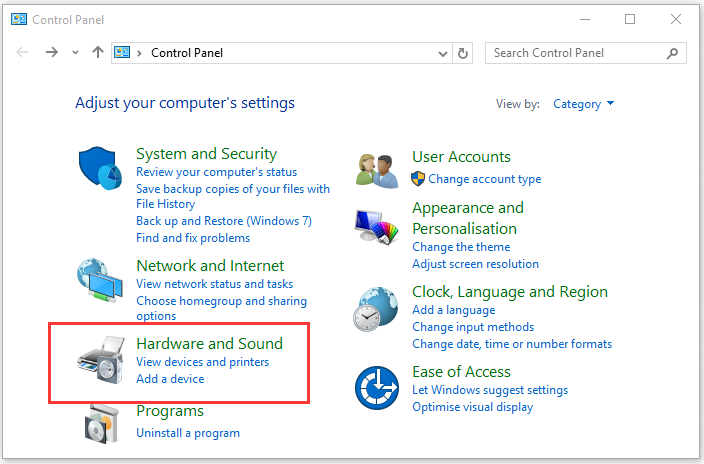Click the Control Panel icon in address bar
The width and height of the screenshot is (704, 464).
[122, 53]
